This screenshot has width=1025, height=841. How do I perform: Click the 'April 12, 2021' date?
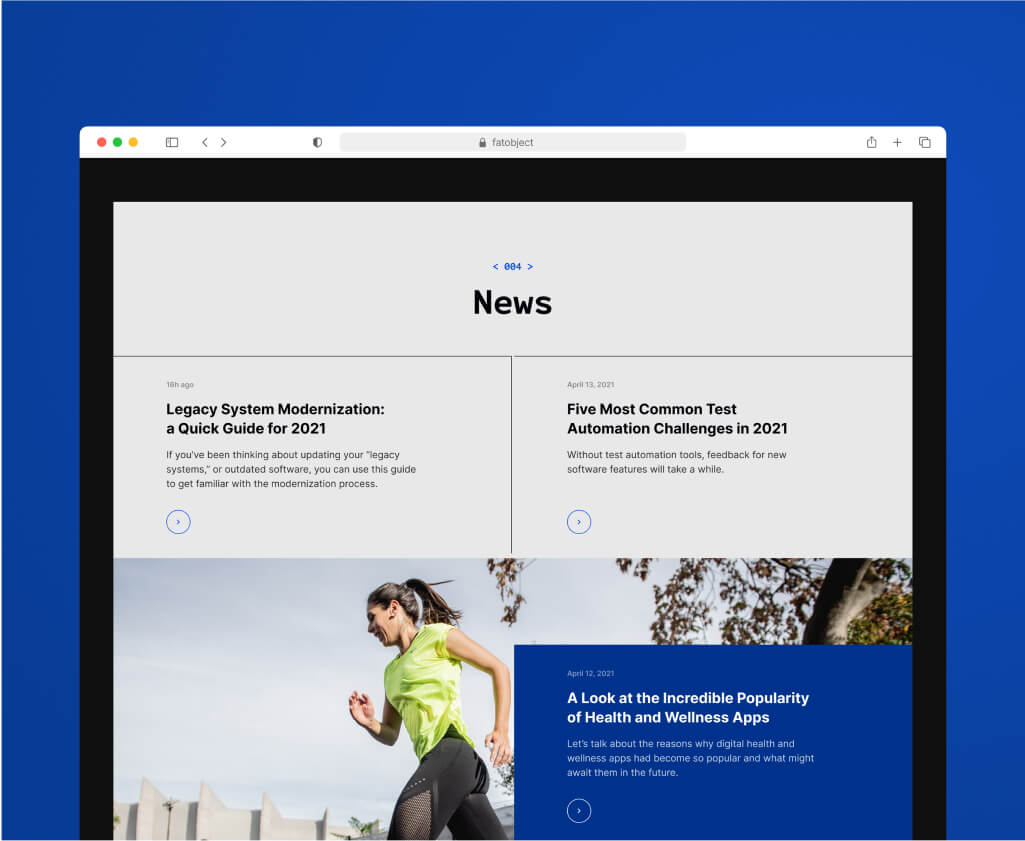click(590, 674)
